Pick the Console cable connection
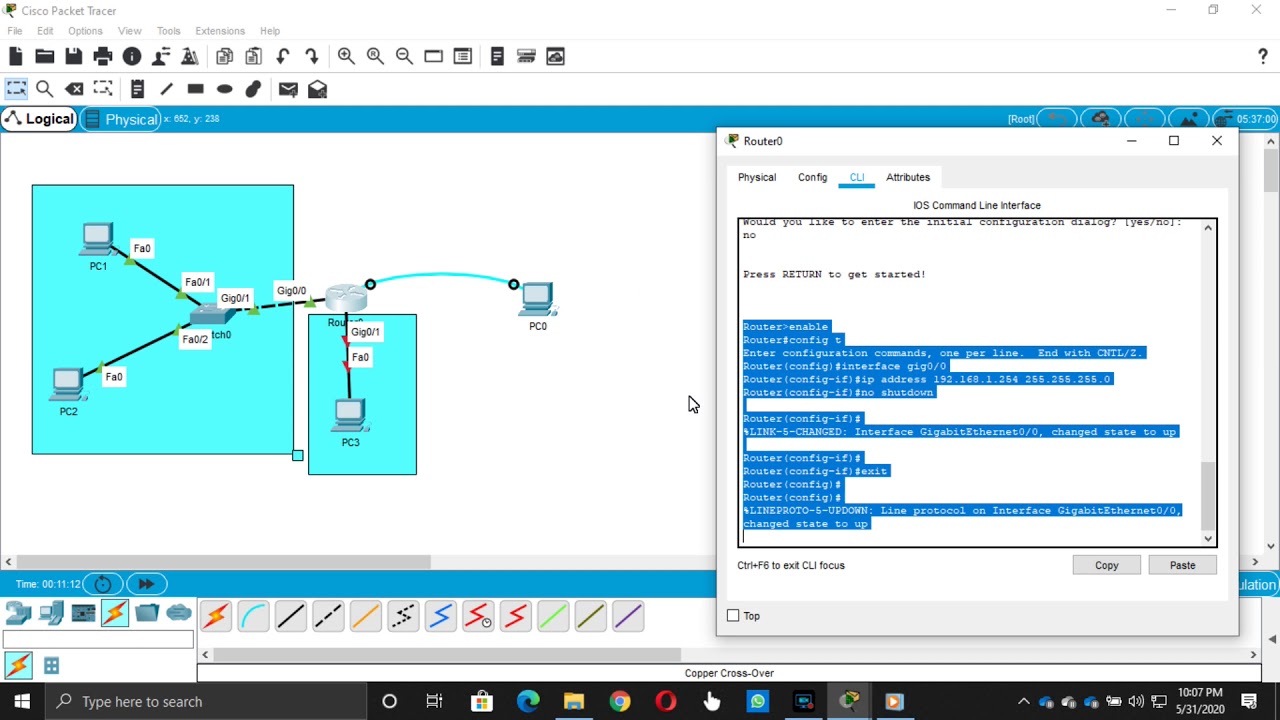The image size is (1280, 720). click(x=253, y=616)
